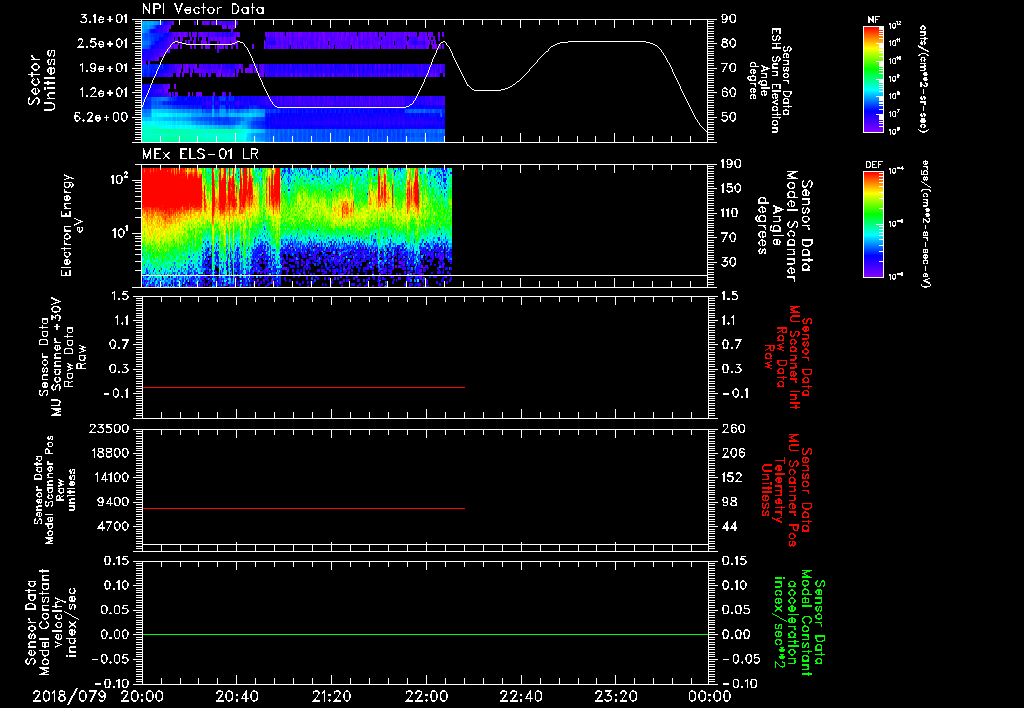This screenshot has width=1024, height=708.
Task: Click the red line in the Scanner Pos panel
Action: pos(303,508)
